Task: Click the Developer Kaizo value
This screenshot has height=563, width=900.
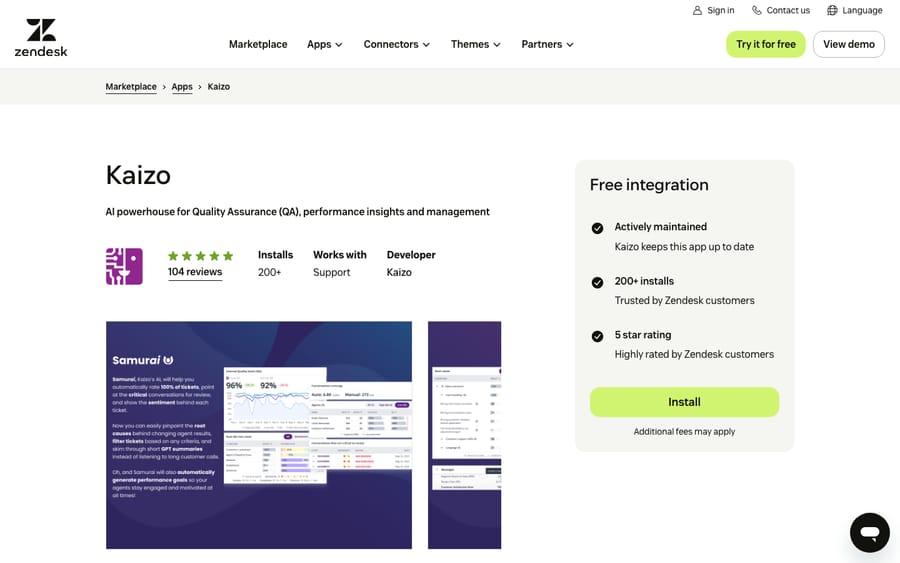Action: [x=399, y=272]
